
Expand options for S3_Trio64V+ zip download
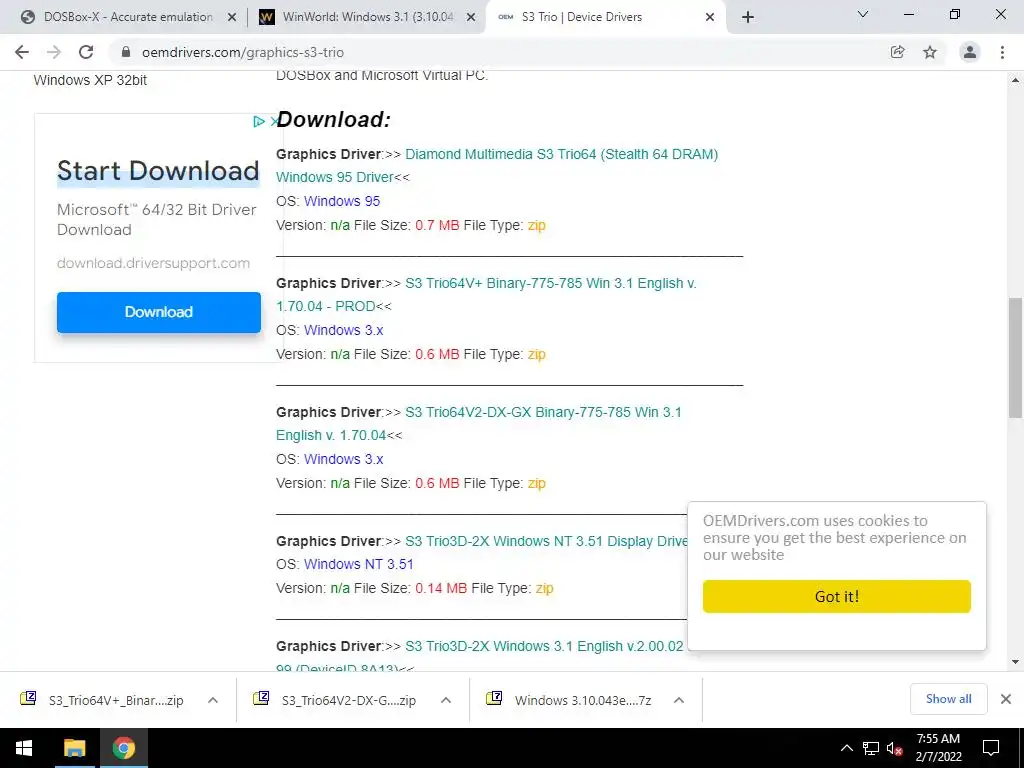213,700
